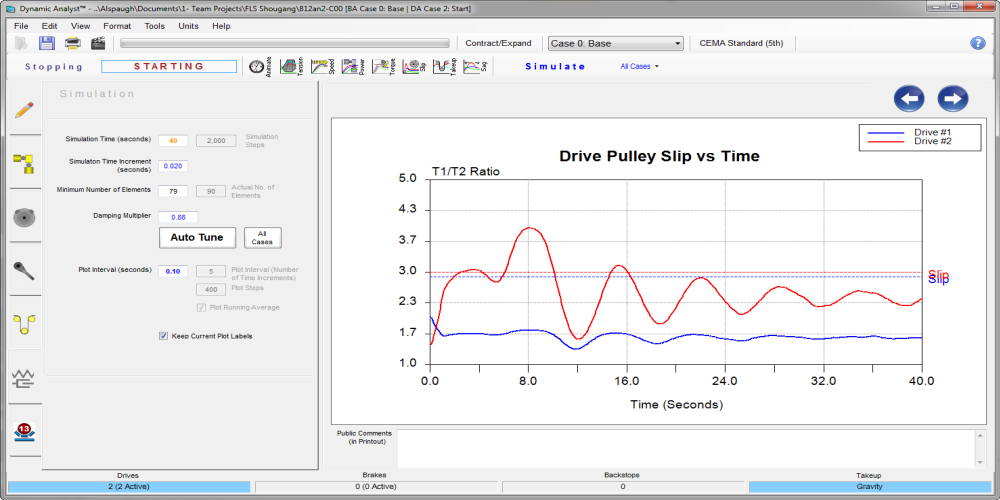Show the Tension plot
The height and width of the screenshot is (500, 1000).
point(291,67)
